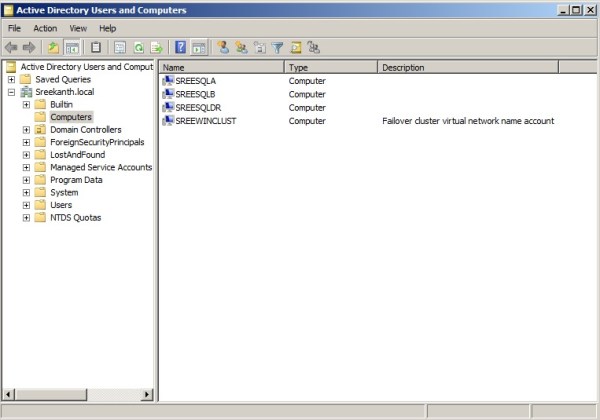Toggle the show/hide console tree button
The image size is (600, 420).
pos(72,47)
